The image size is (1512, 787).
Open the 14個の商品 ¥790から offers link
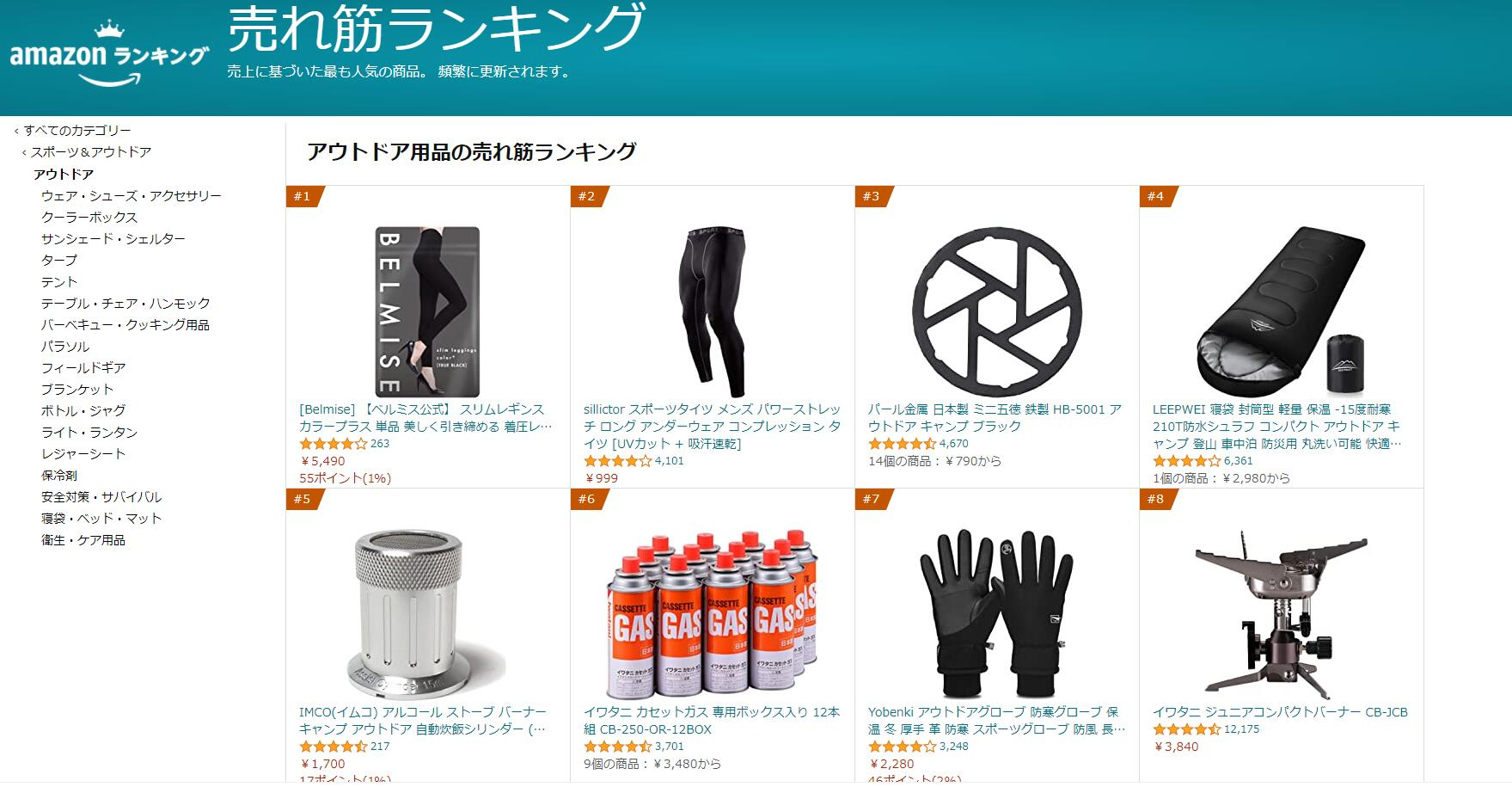coord(934,461)
